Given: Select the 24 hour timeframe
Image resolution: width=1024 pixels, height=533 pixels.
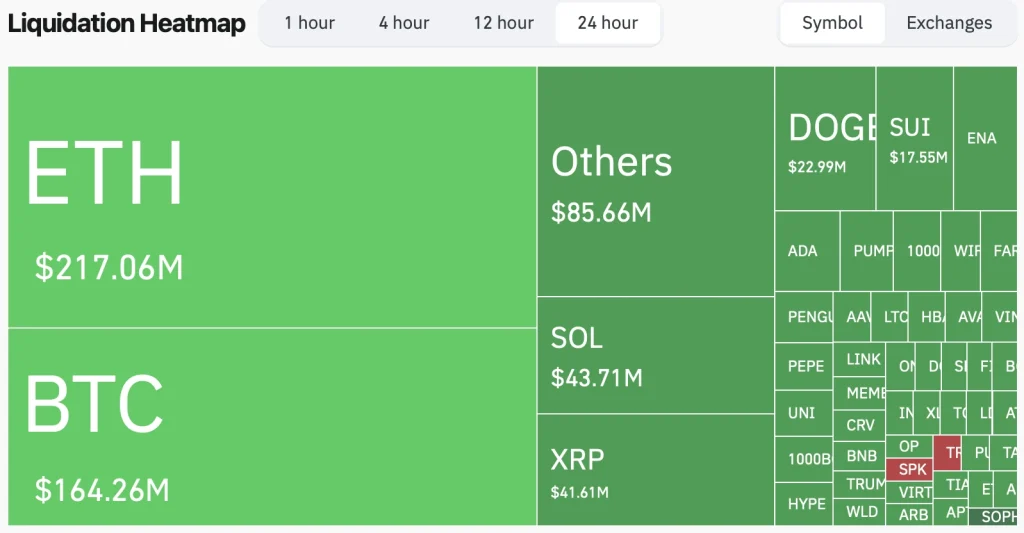Looking at the screenshot, I should 607,23.
